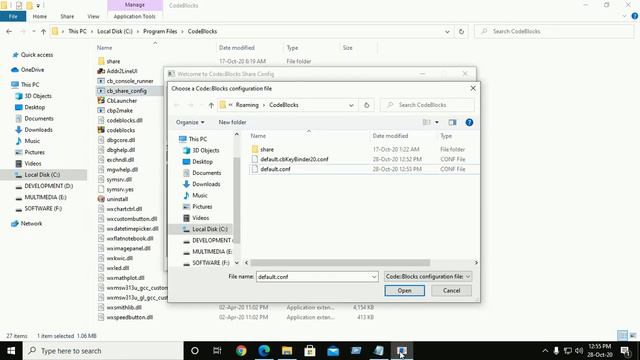This screenshot has height=360, width=640.
Task: Click Explorer up arrow button
Action: pos(43,31)
